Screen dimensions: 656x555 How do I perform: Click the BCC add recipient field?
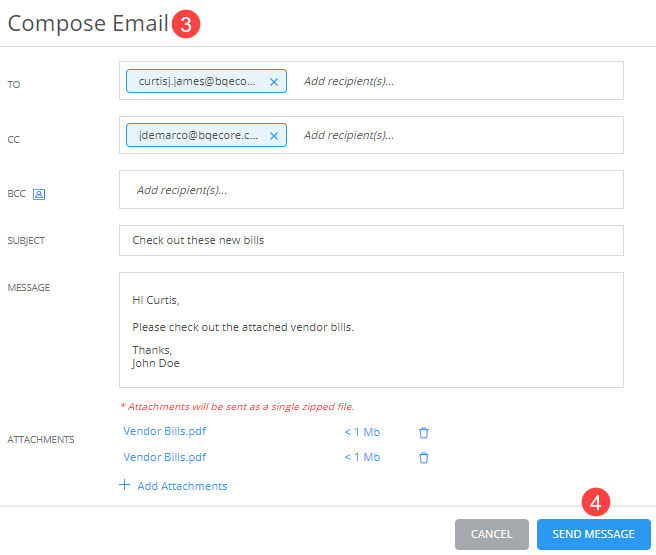pyautogui.click(x=371, y=189)
